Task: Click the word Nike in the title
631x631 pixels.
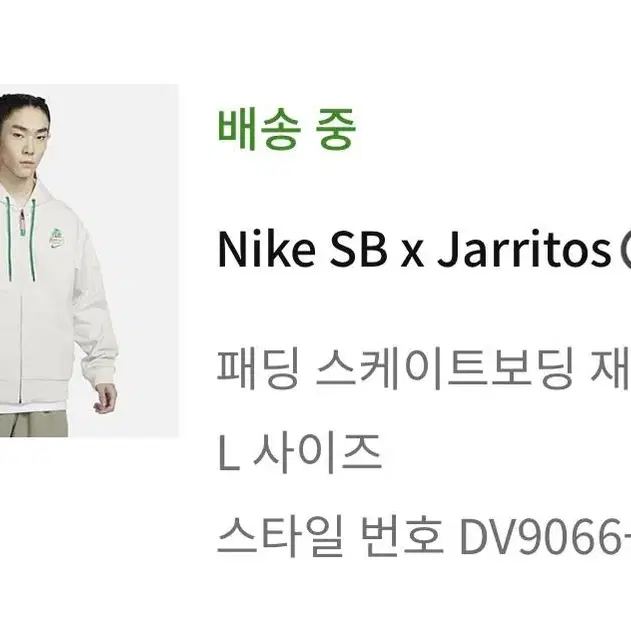Action: pyautogui.click(x=266, y=248)
